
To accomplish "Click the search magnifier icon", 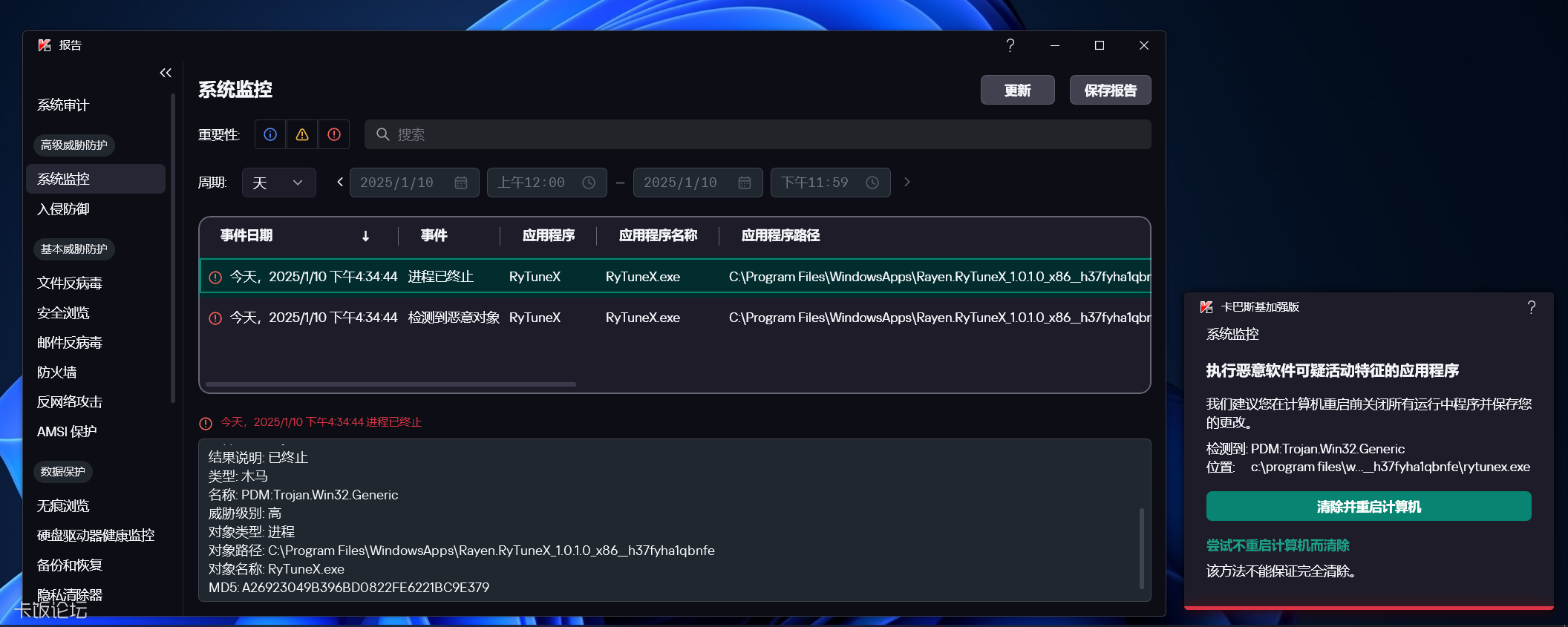I will (x=383, y=134).
